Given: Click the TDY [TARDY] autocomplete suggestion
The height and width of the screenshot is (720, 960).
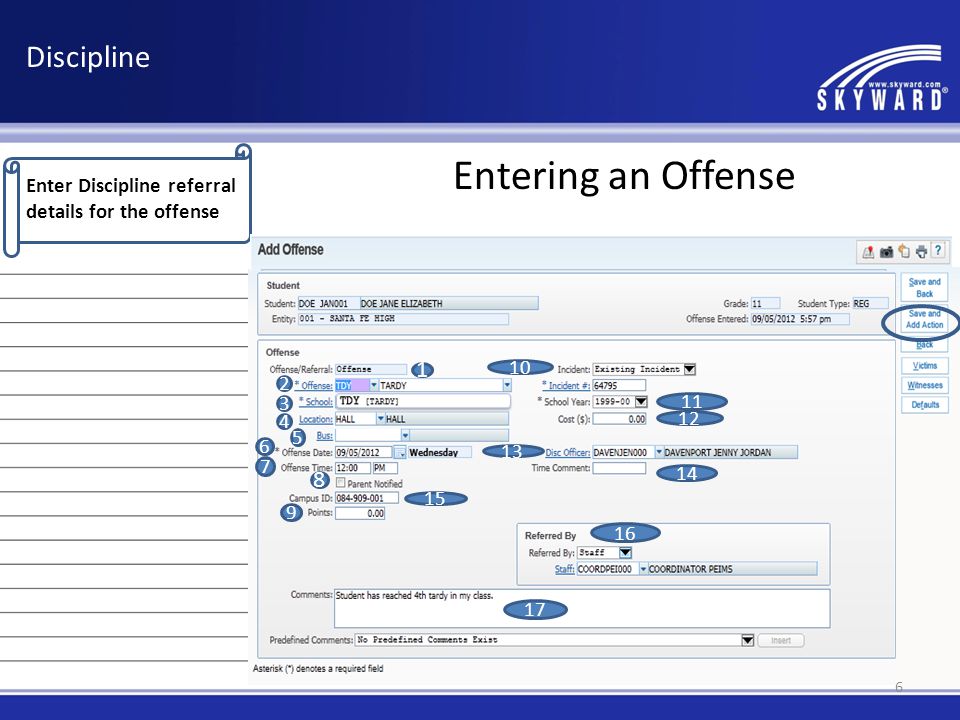Looking at the screenshot, I should [x=422, y=401].
